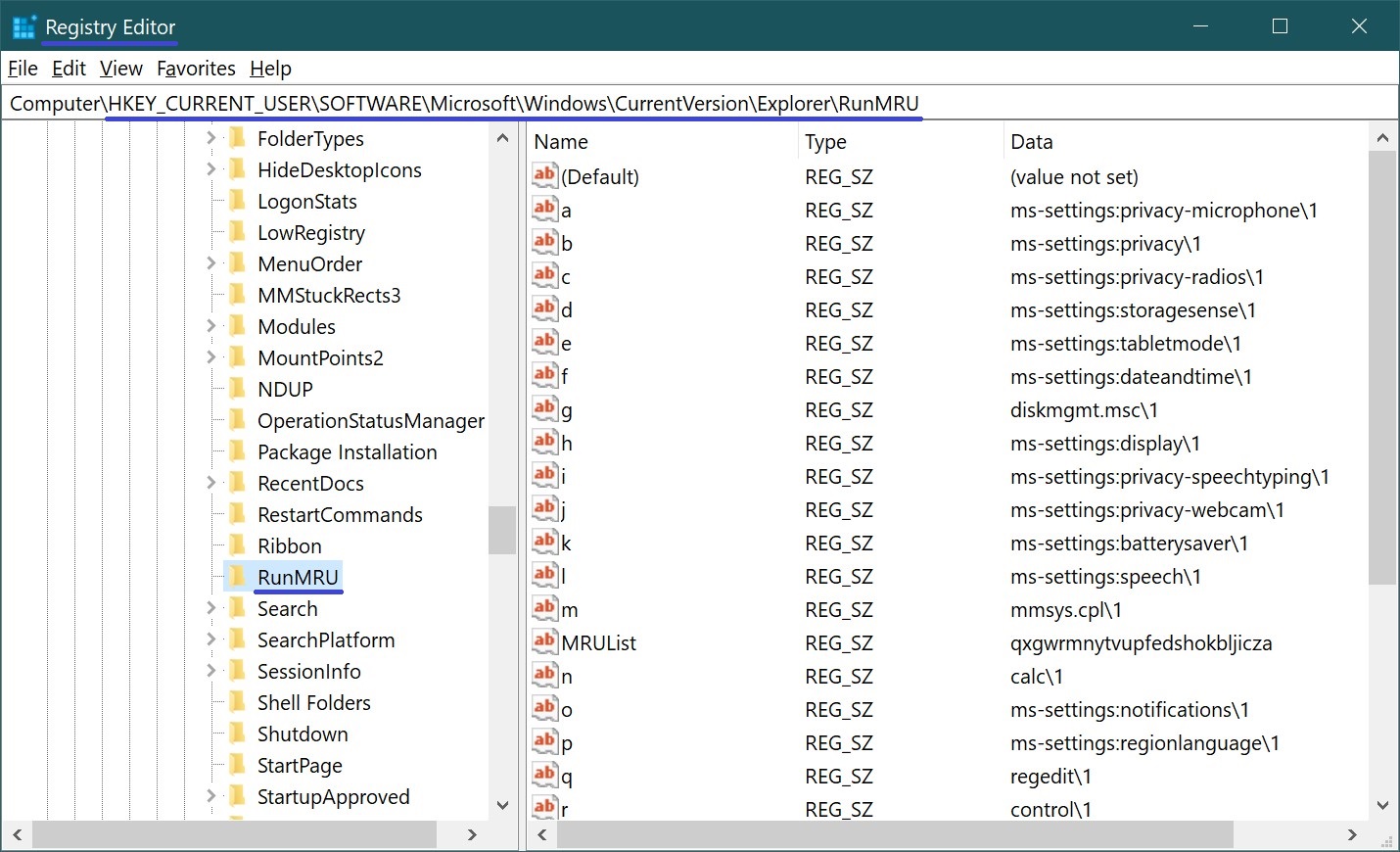1400x852 pixels.
Task: Click the folder icon of RecentDocs key
Action: [237, 483]
